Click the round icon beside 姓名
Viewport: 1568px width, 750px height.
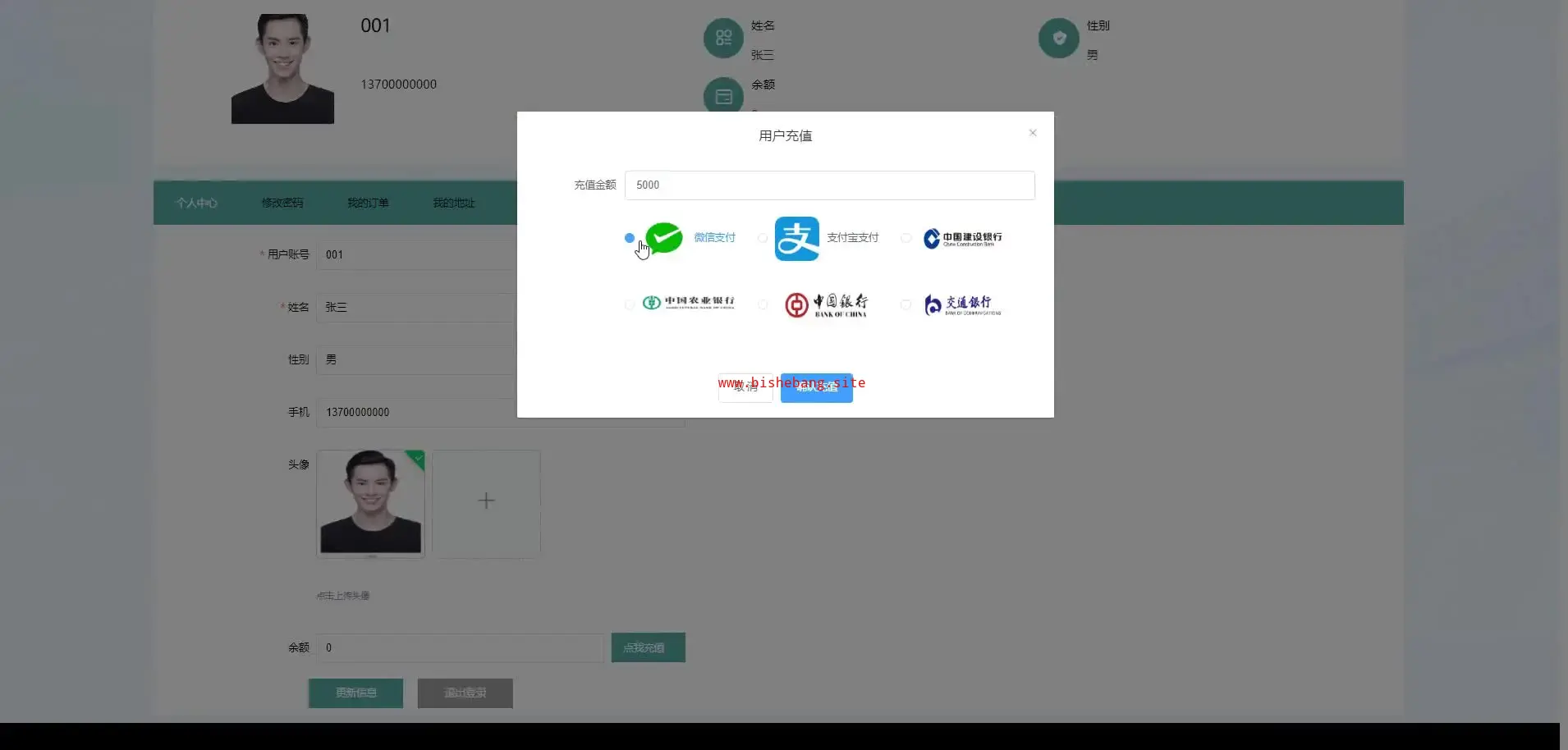pyautogui.click(x=723, y=38)
